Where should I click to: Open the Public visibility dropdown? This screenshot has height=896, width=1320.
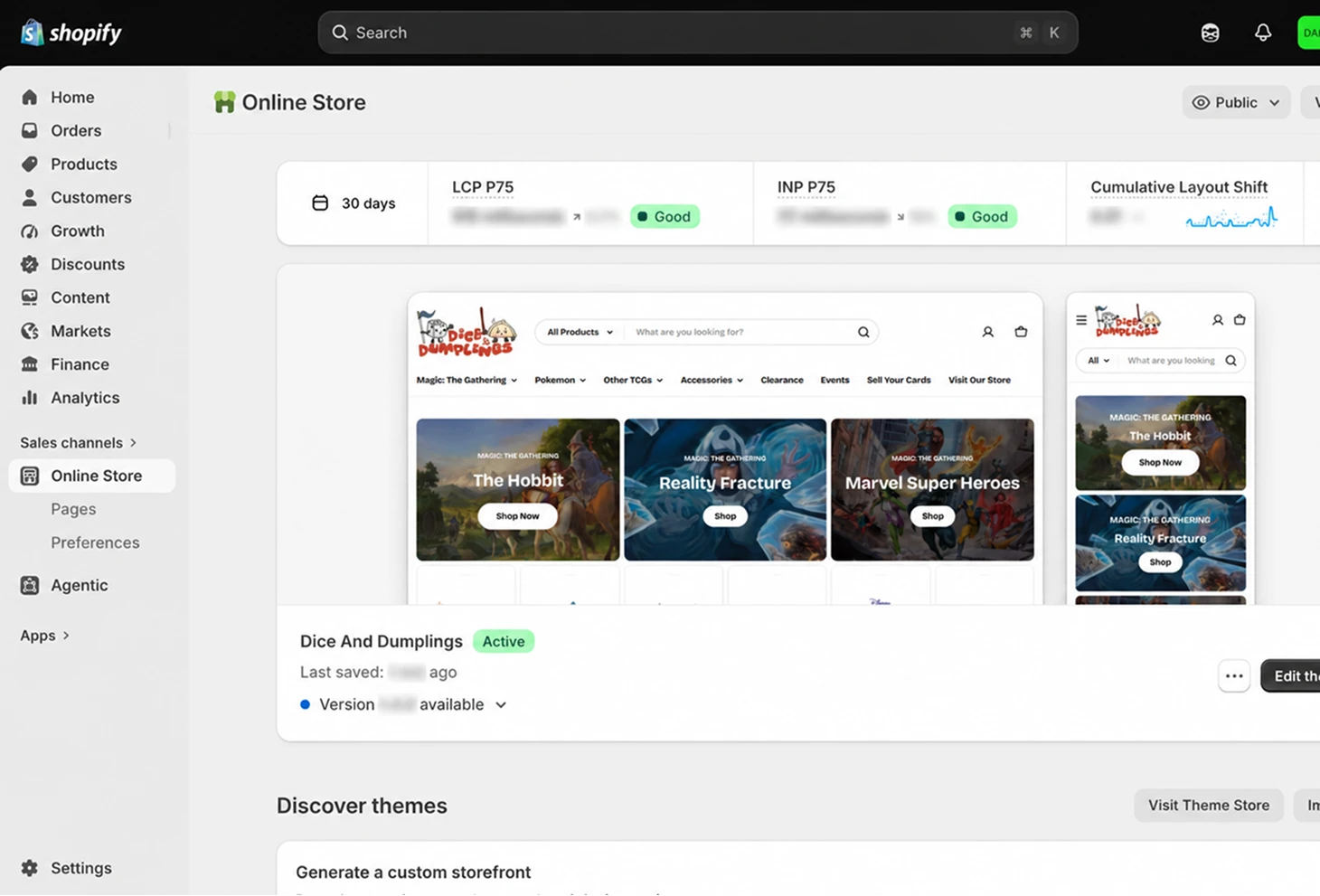tap(1236, 102)
